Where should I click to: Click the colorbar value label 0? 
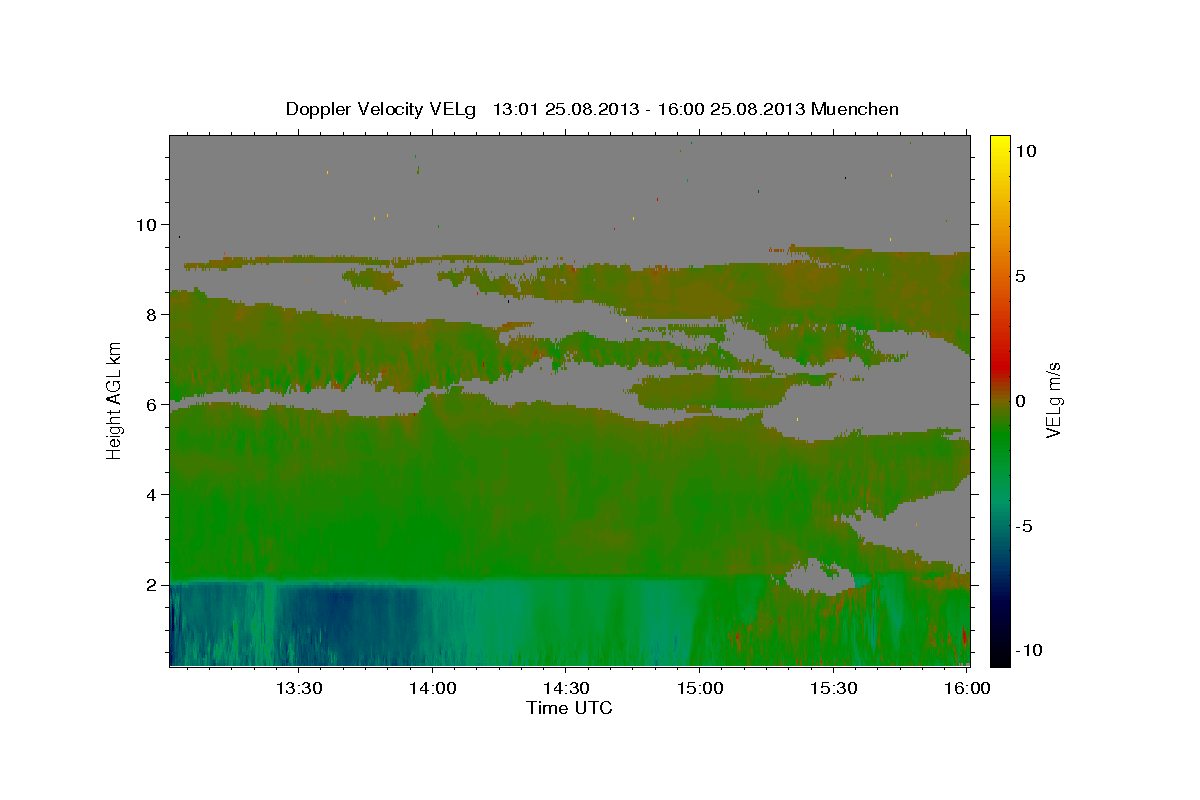click(1020, 401)
